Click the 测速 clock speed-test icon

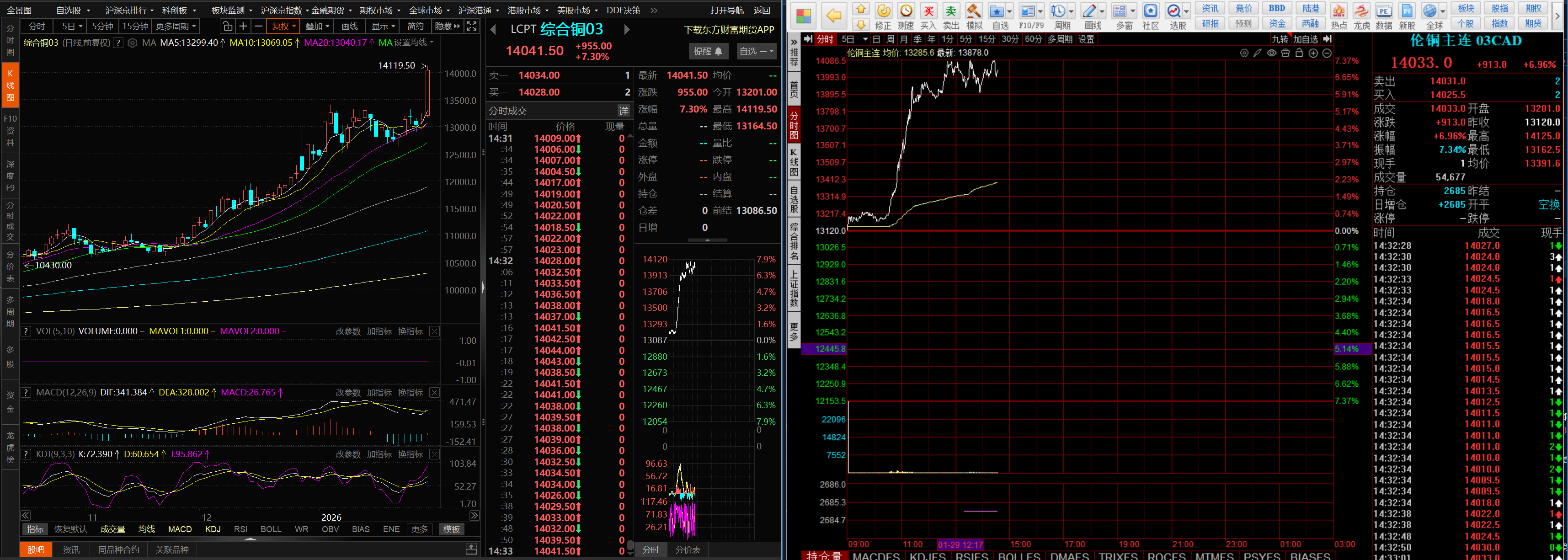906,11
